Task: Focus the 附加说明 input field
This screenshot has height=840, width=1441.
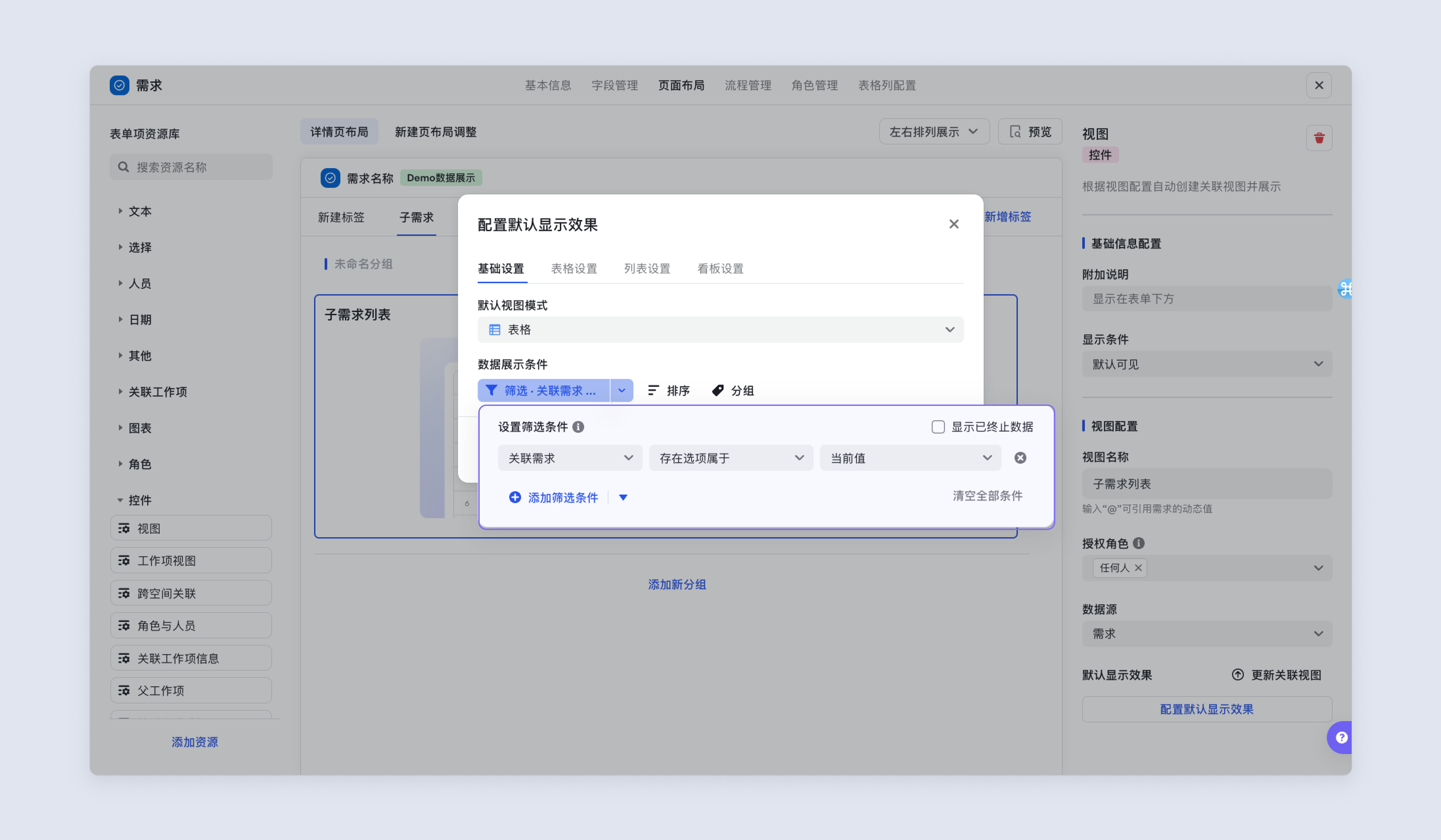Action: [x=1207, y=299]
